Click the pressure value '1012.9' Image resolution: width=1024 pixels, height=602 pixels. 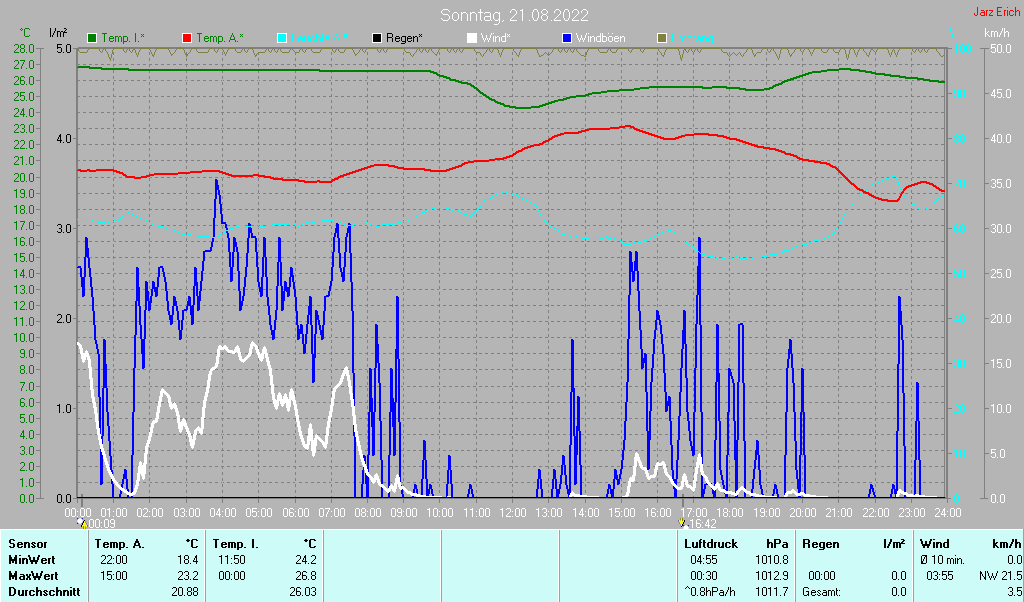tap(771, 576)
